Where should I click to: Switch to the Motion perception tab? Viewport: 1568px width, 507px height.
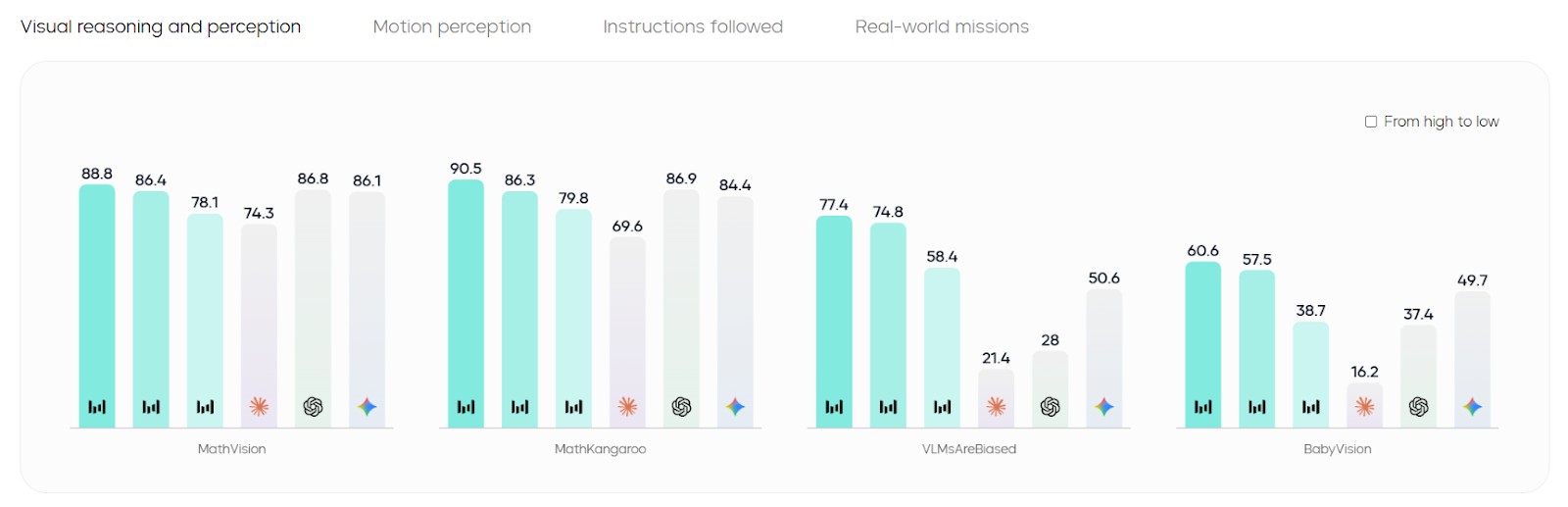click(452, 26)
